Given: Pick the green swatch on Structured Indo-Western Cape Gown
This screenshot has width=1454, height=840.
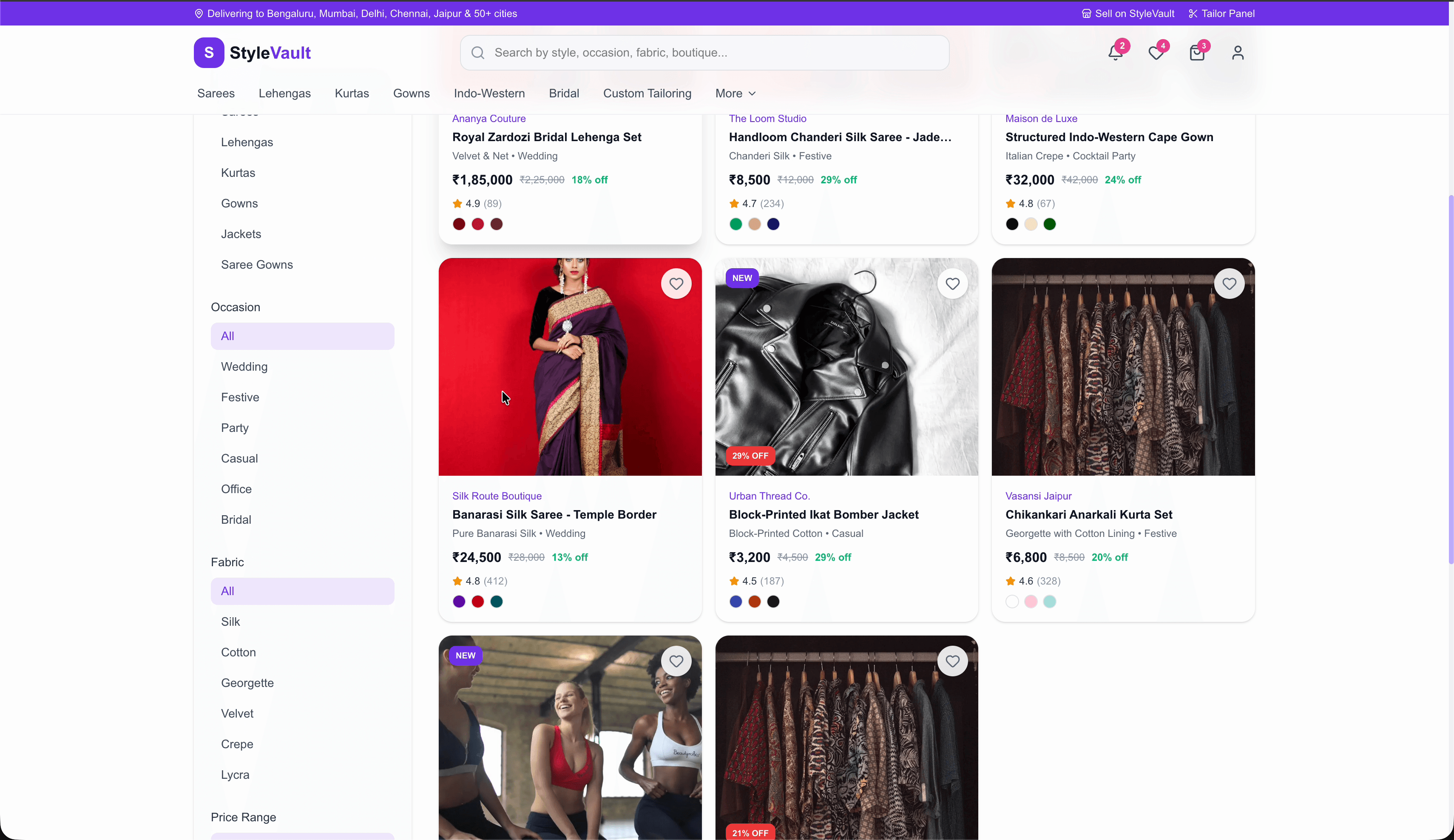Looking at the screenshot, I should click(x=1050, y=224).
